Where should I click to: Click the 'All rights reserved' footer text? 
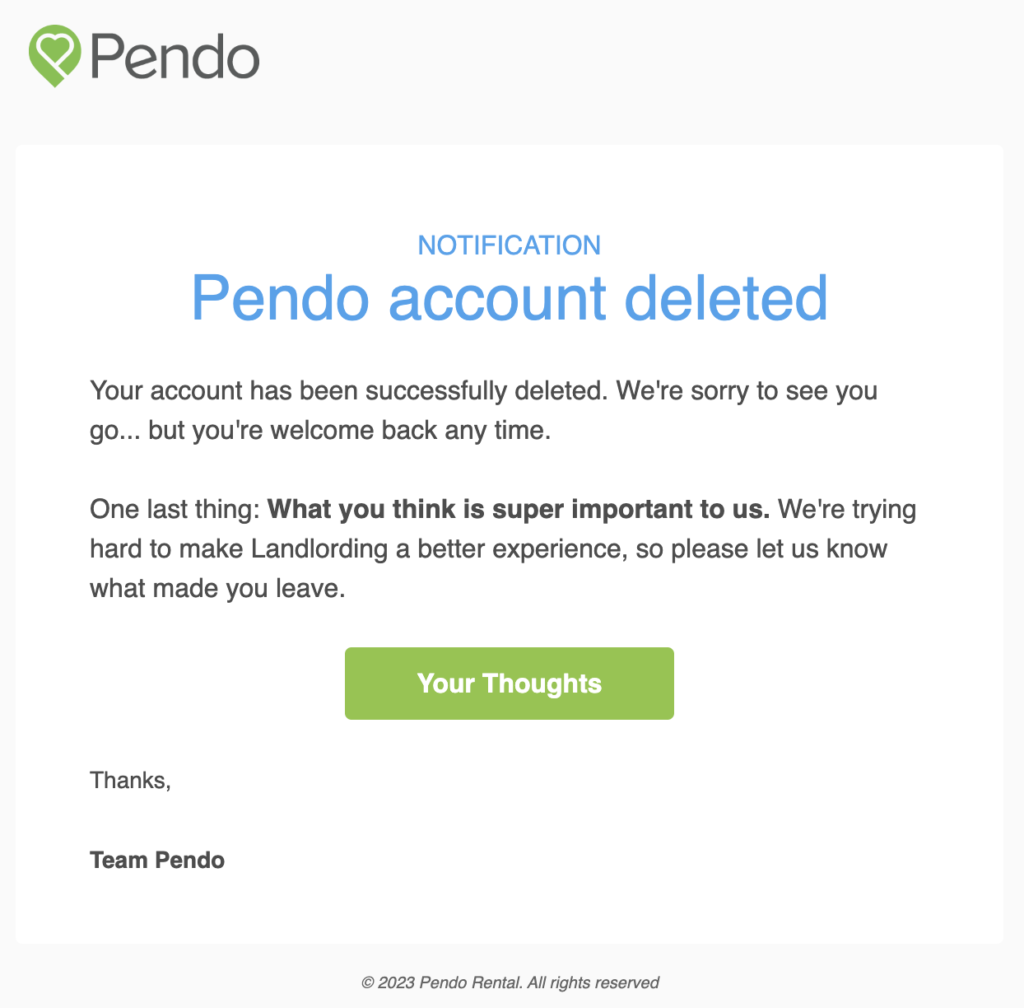pos(593,983)
